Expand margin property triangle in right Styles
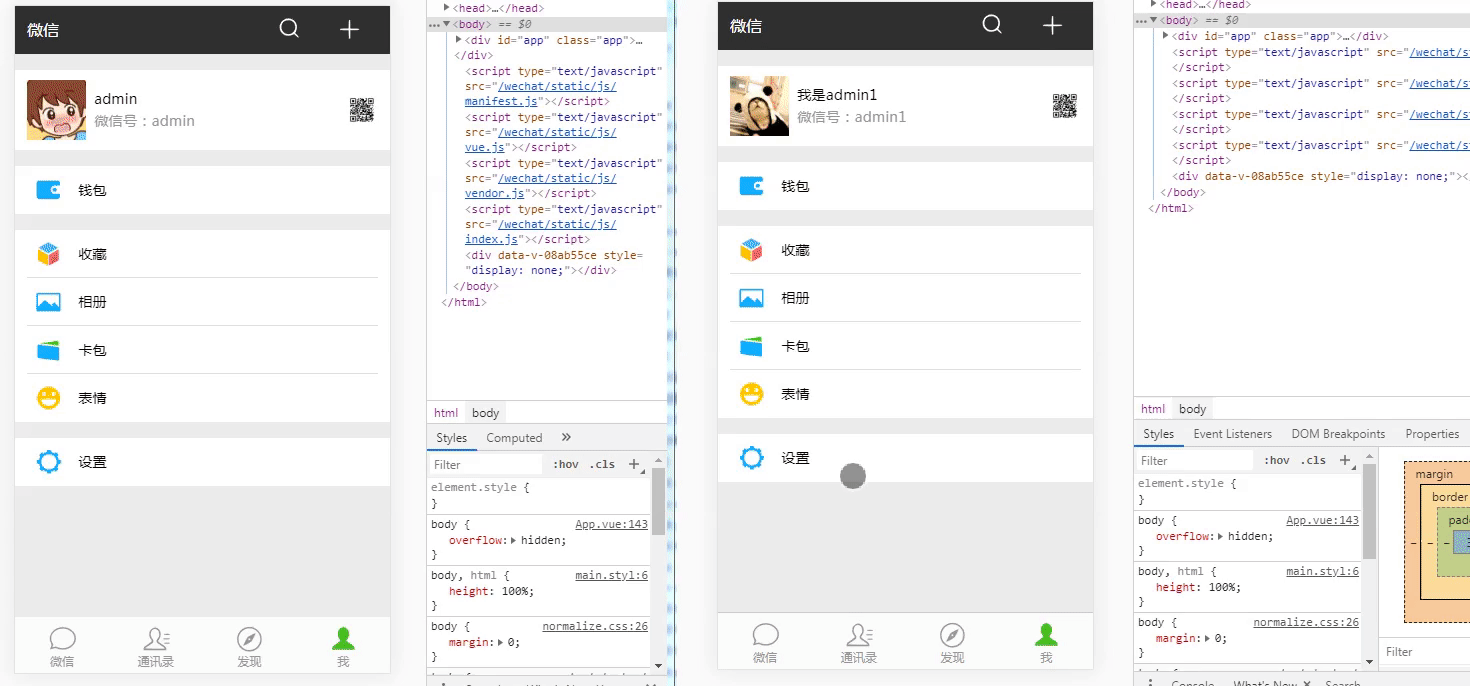The height and width of the screenshot is (686, 1470). pos(1207,638)
